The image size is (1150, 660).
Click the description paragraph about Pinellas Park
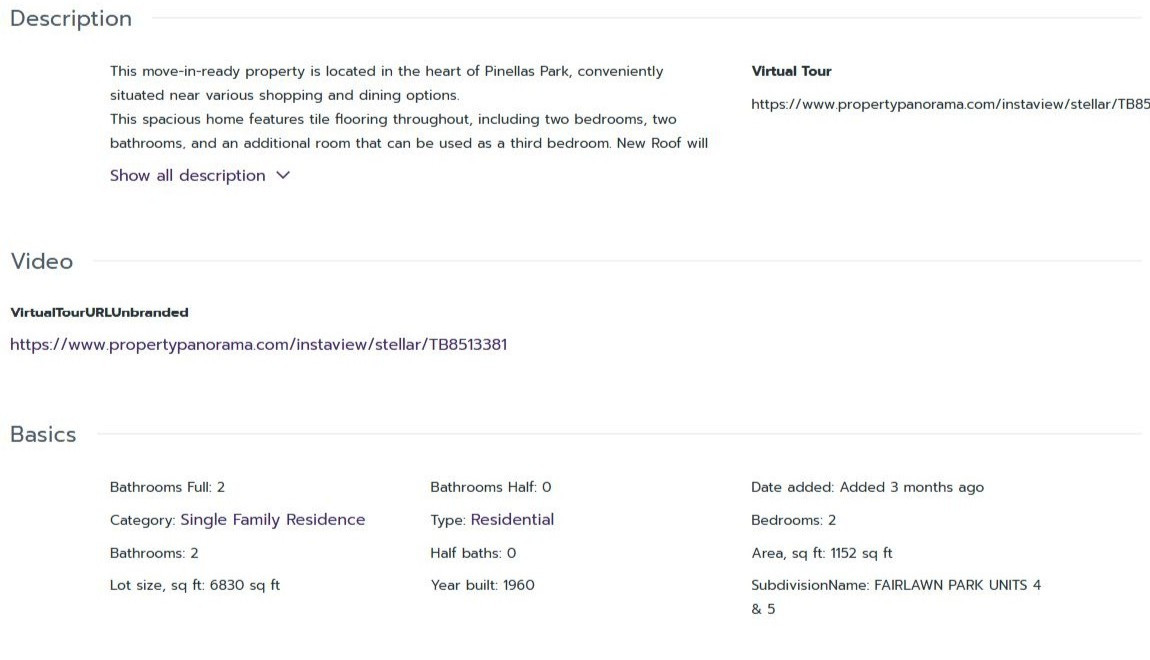click(x=409, y=107)
